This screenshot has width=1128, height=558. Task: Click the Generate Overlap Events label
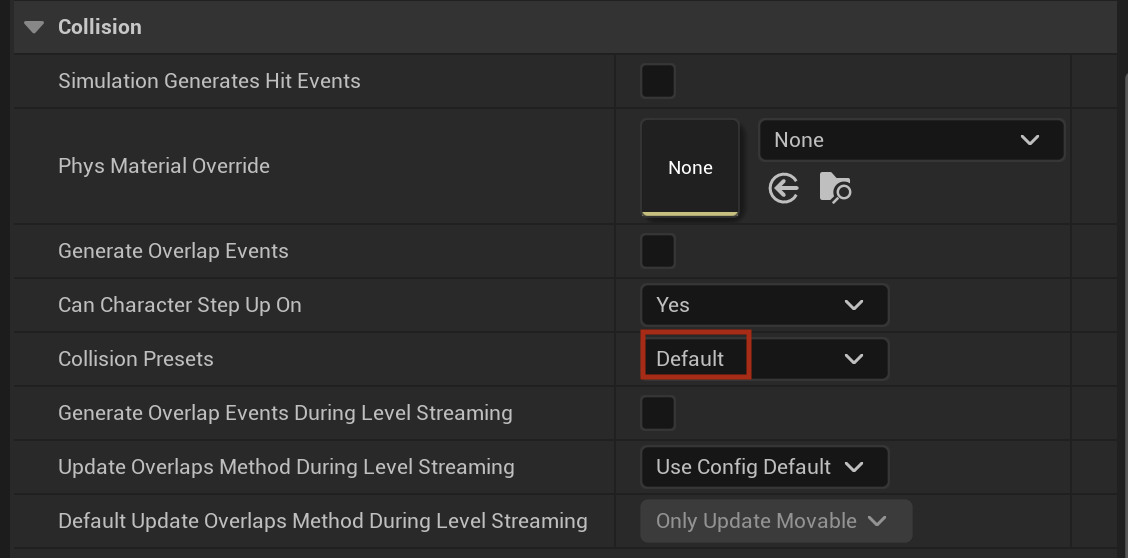click(173, 251)
